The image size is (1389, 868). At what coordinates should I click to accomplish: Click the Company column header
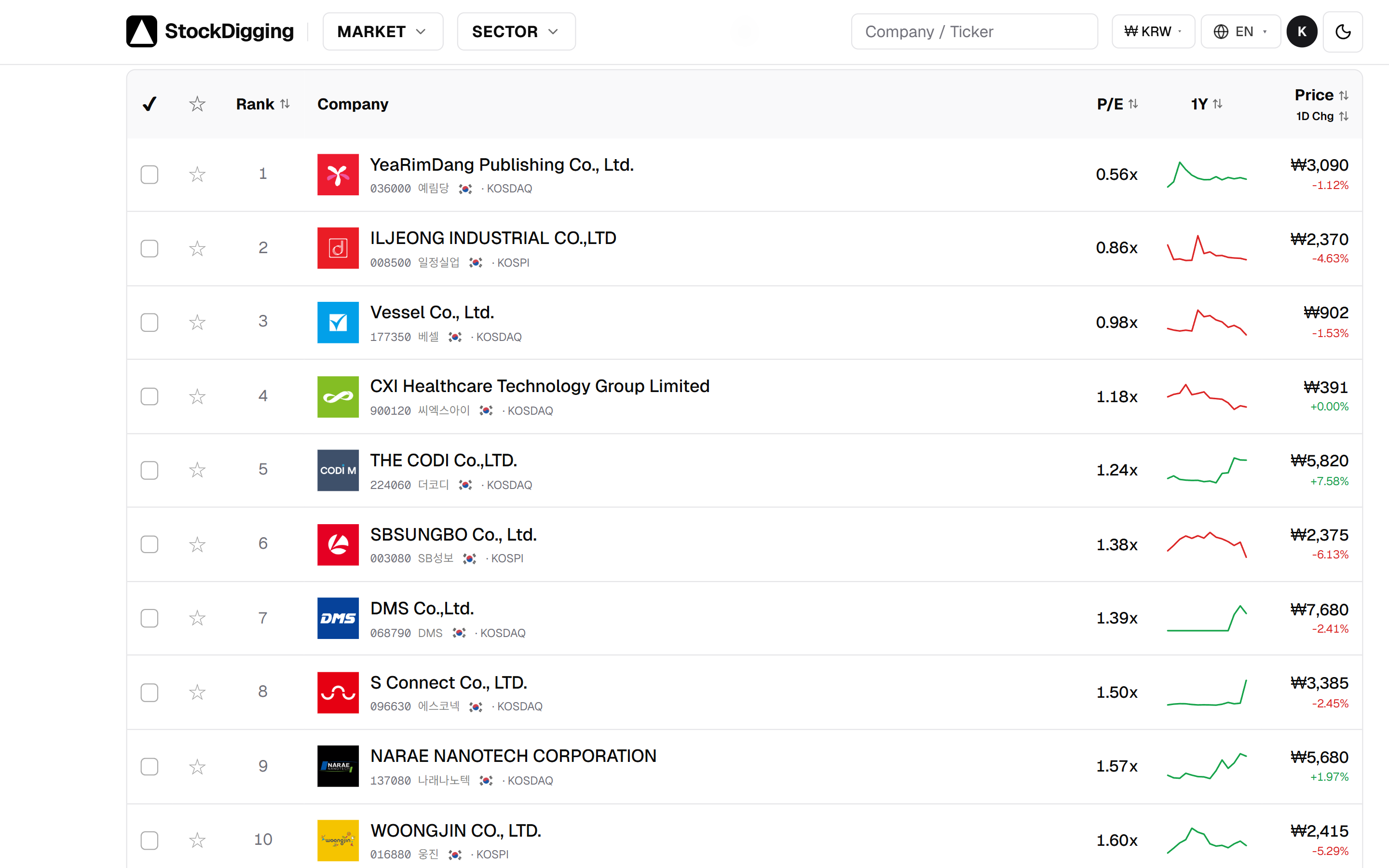pos(353,104)
